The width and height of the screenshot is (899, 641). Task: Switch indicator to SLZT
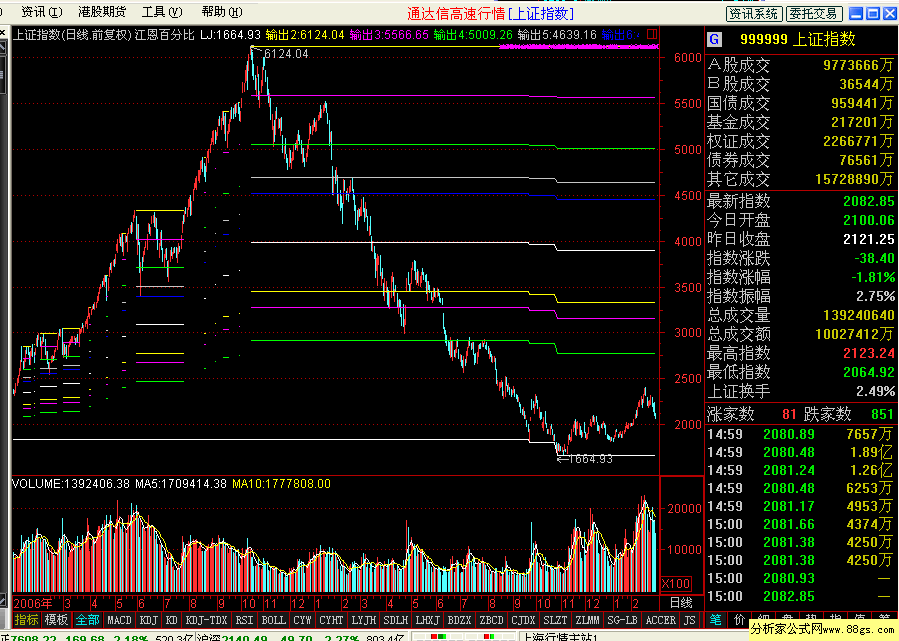coord(555,620)
